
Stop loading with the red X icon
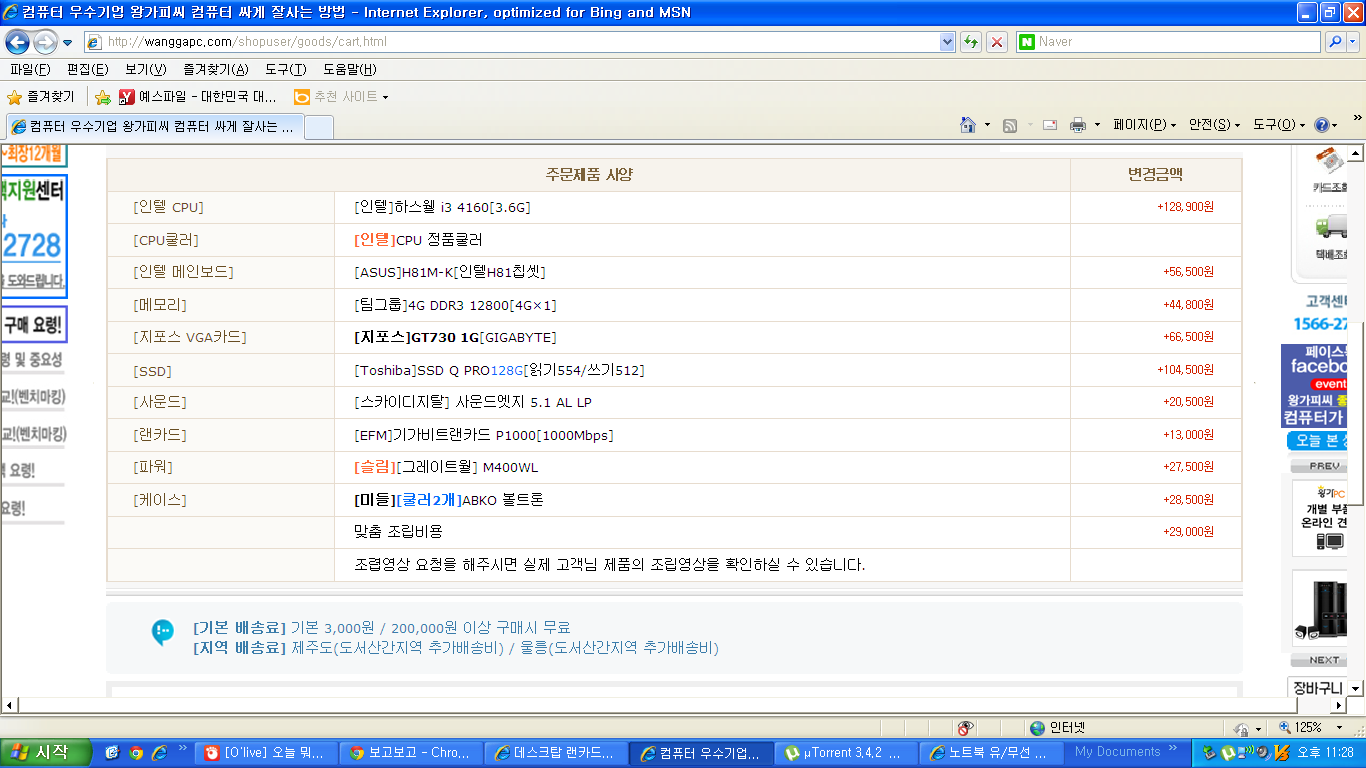[997, 42]
